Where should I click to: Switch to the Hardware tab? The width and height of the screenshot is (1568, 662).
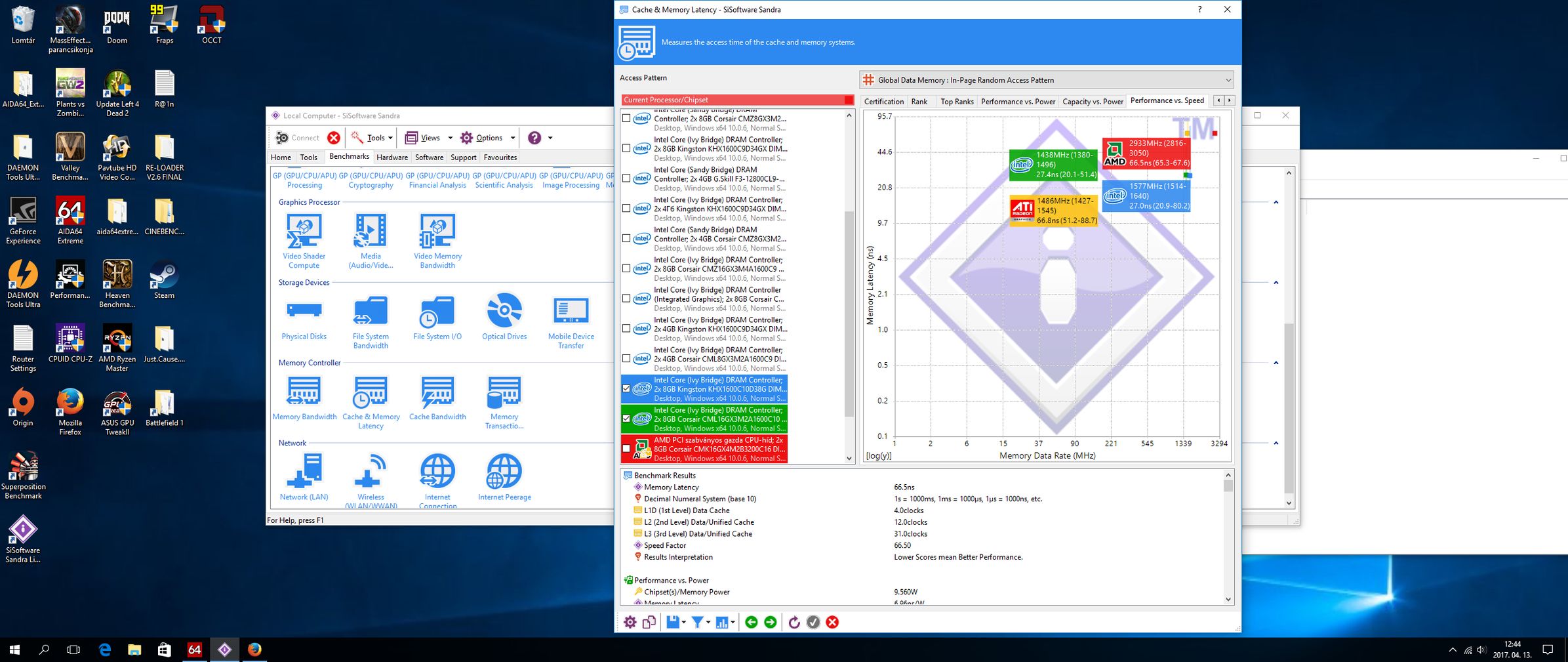pyautogui.click(x=392, y=157)
